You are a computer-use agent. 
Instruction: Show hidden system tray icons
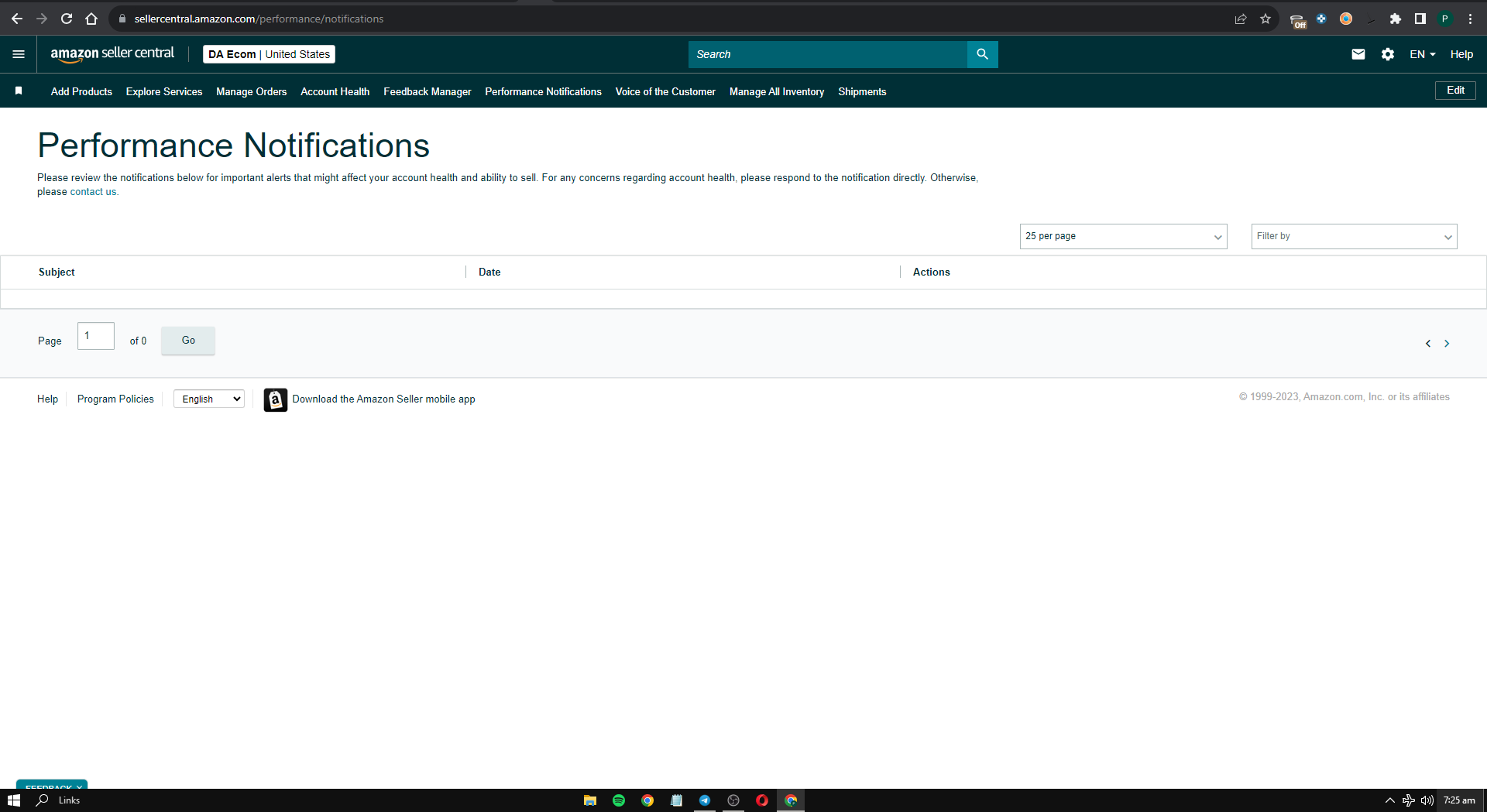coord(1390,800)
